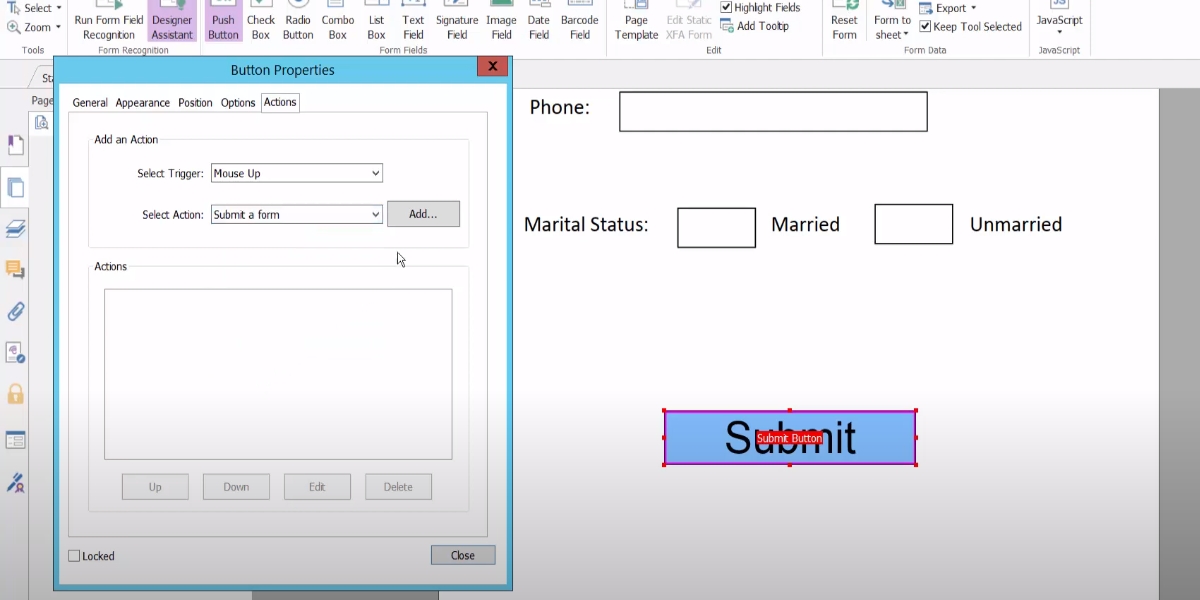
Task: Pick the Signature Field tool
Action: pyautogui.click(x=457, y=21)
